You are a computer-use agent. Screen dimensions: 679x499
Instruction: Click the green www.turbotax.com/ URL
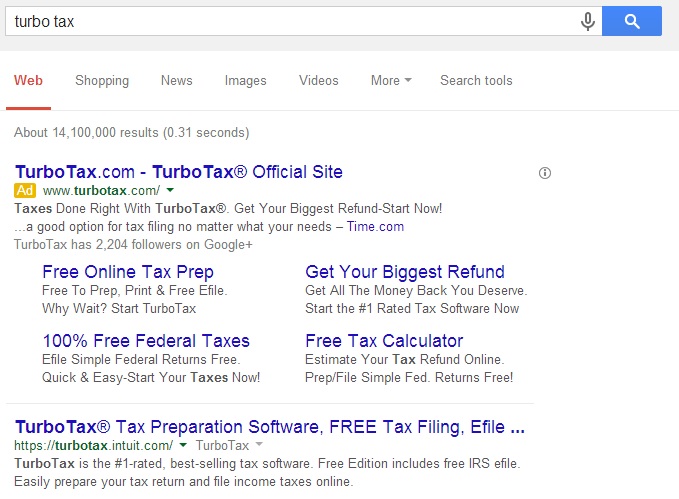tap(101, 191)
